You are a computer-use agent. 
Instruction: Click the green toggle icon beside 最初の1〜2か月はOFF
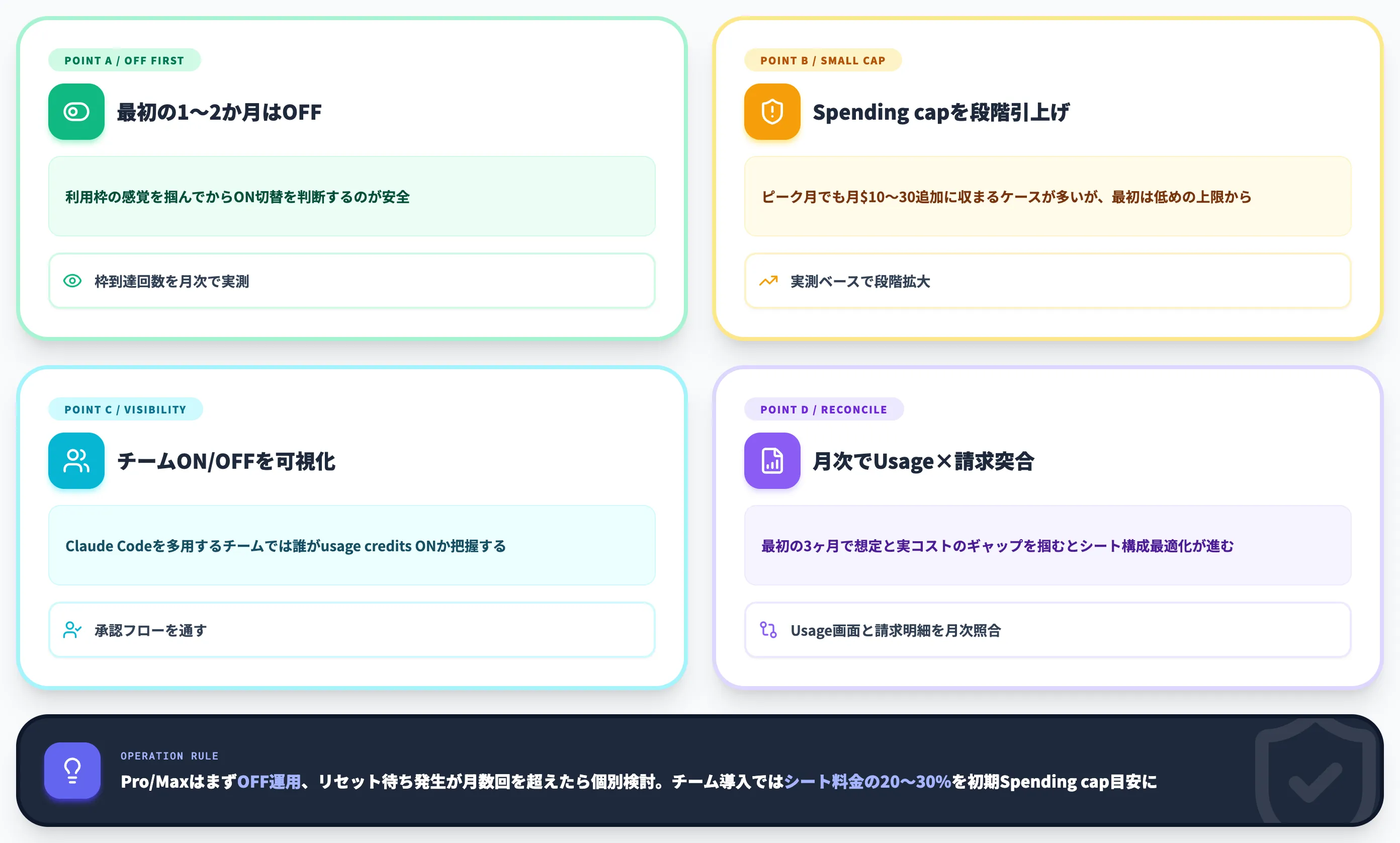click(x=76, y=112)
